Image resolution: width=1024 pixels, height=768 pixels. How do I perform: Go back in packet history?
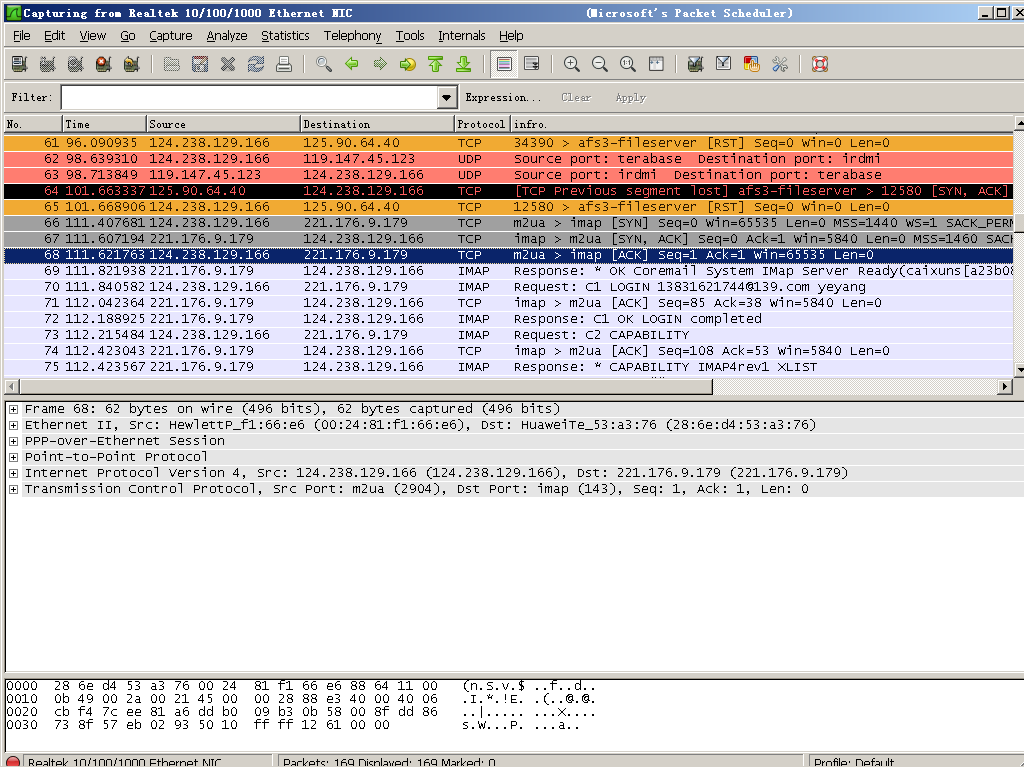pyautogui.click(x=352, y=64)
